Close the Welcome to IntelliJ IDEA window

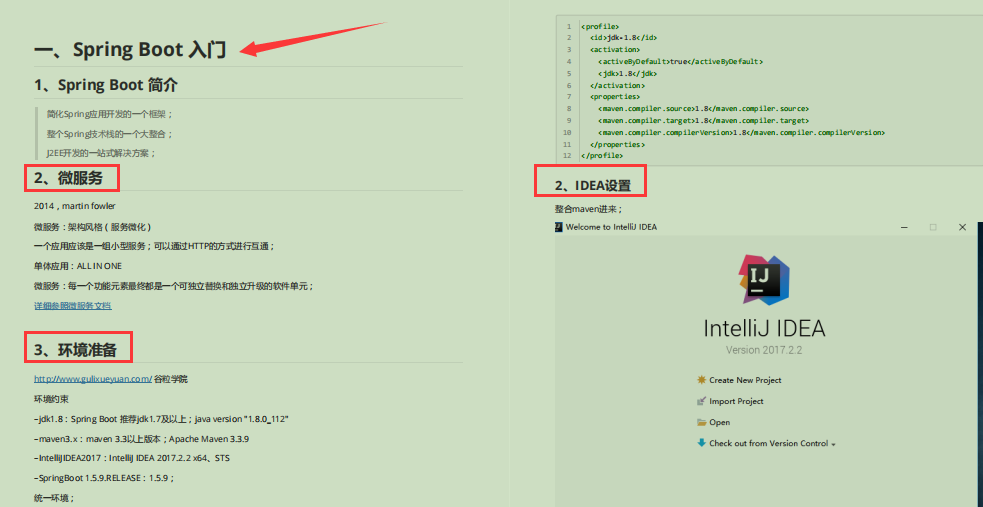pyautogui.click(x=962, y=227)
